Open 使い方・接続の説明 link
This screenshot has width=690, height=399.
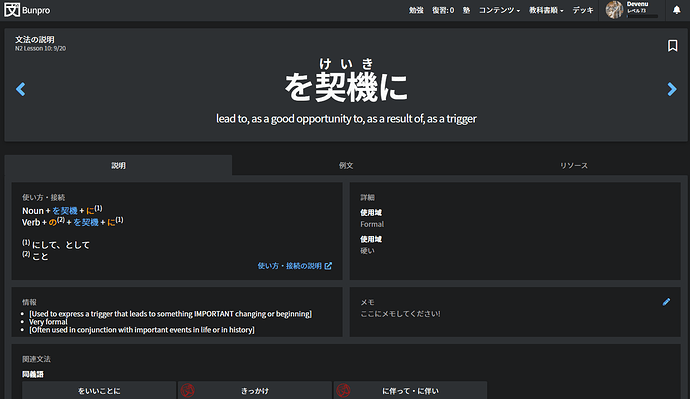point(294,266)
